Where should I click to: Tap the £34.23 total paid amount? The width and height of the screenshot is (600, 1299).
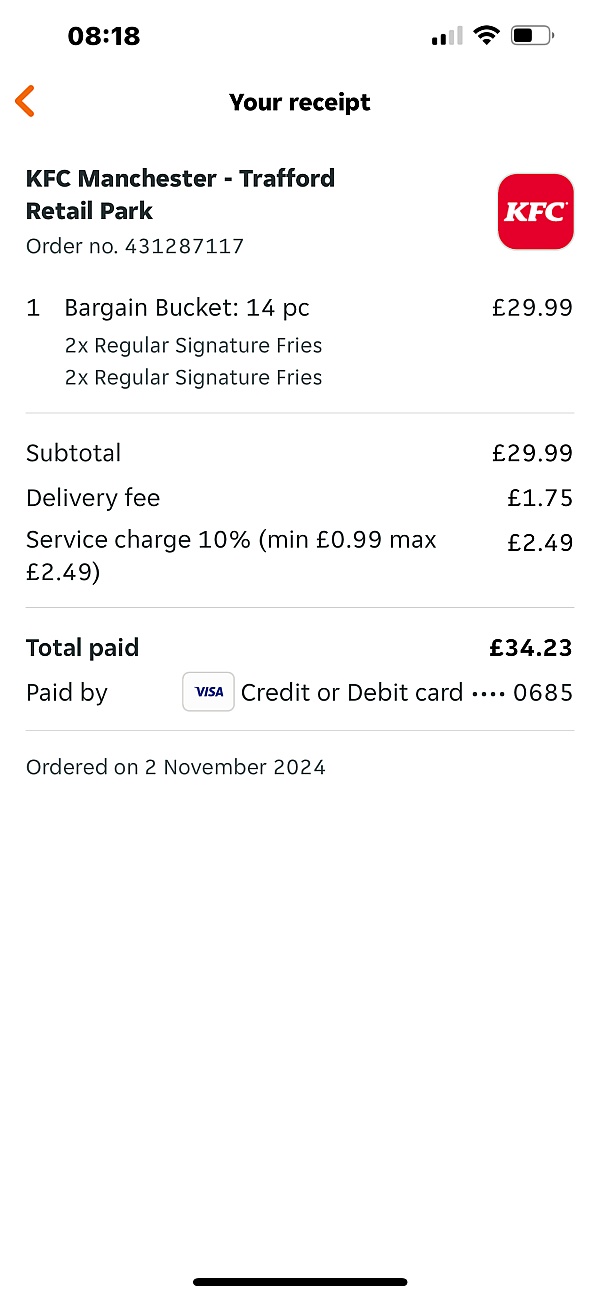tap(530, 648)
